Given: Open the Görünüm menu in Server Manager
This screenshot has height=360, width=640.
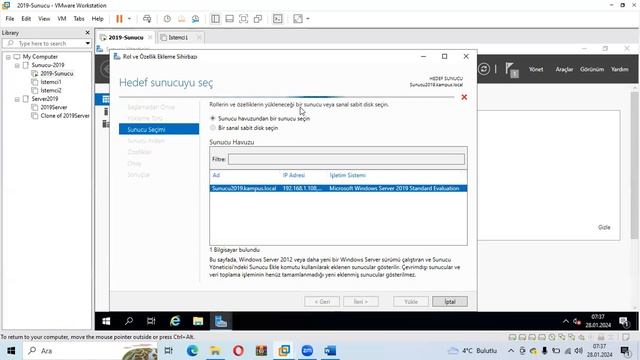Looking at the screenshot, I should coord(592,69).
